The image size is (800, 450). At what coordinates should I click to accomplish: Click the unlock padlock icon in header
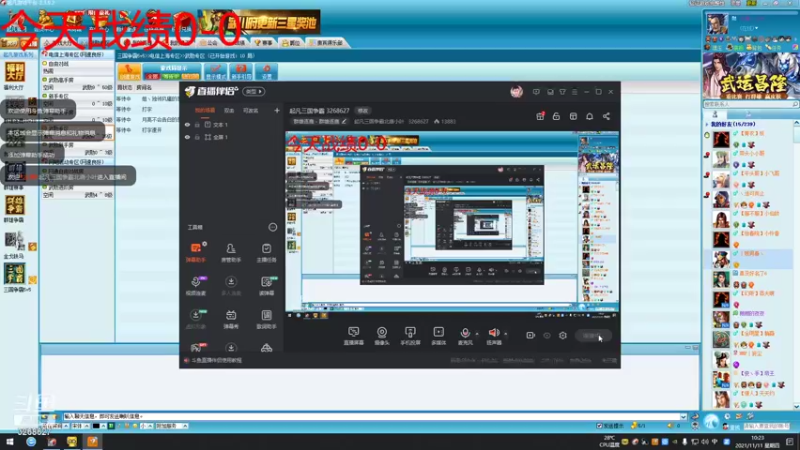click(556, 116)
